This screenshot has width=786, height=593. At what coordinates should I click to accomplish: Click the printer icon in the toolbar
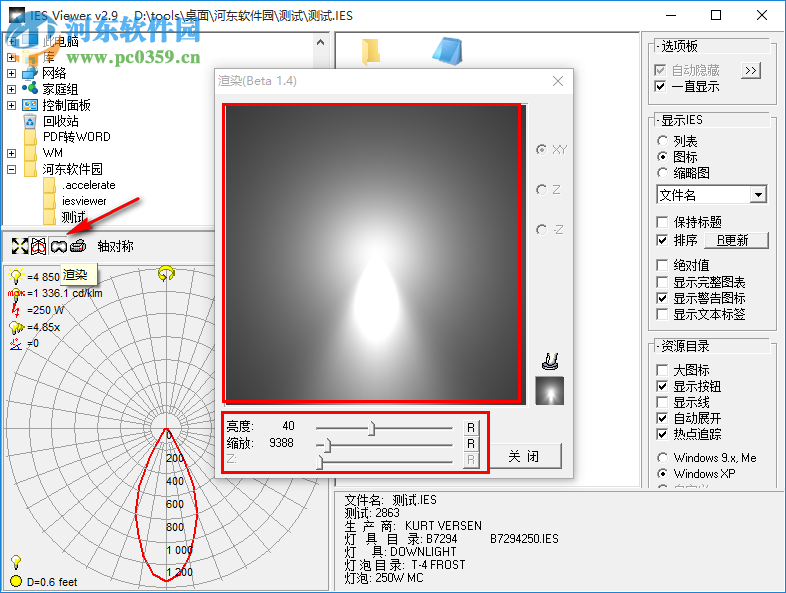coord(78,246)
